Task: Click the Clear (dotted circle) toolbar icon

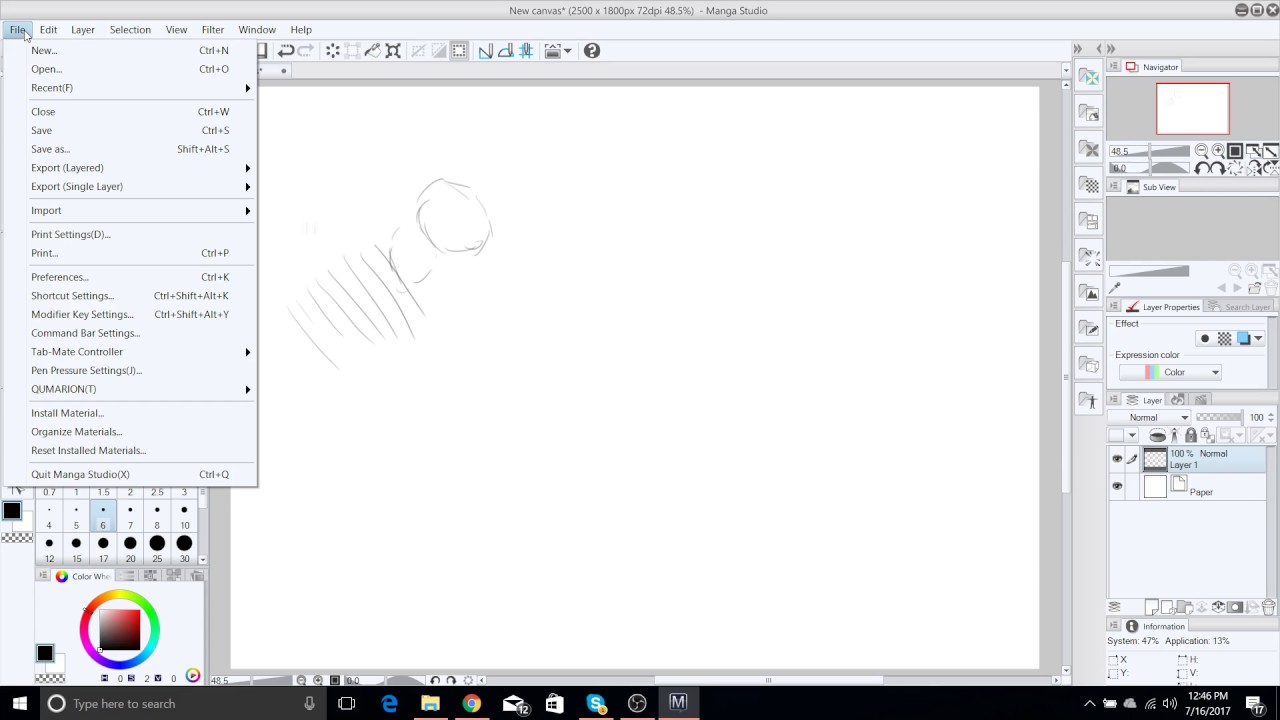Action: (x=333, y=51)
